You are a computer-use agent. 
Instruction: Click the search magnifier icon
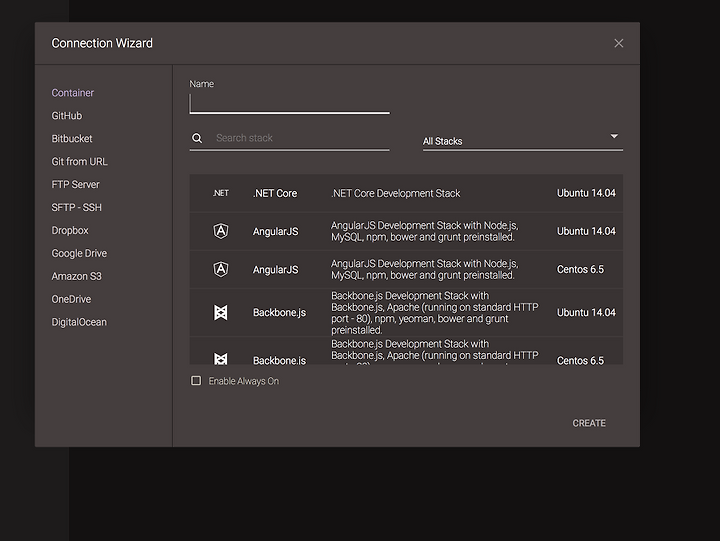coord(197,138)
